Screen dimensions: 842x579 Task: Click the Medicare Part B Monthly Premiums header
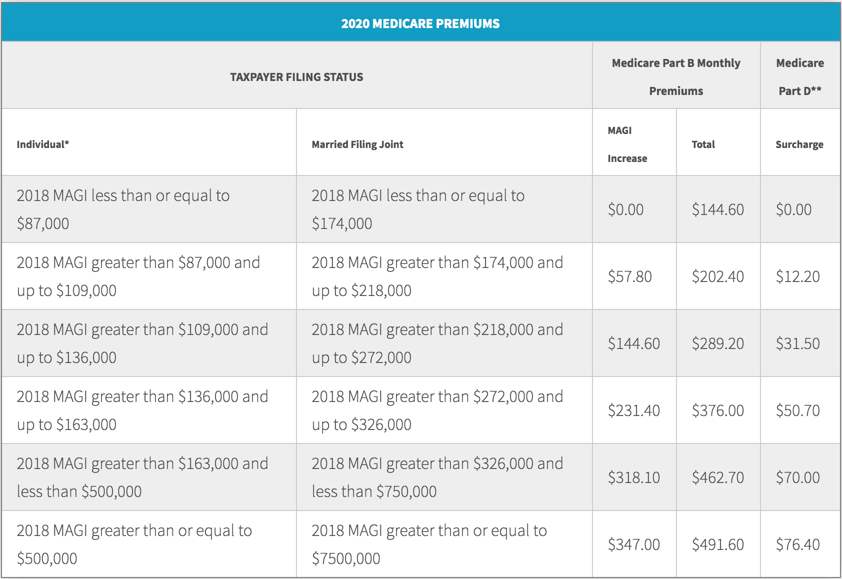[x=676, y=75]
